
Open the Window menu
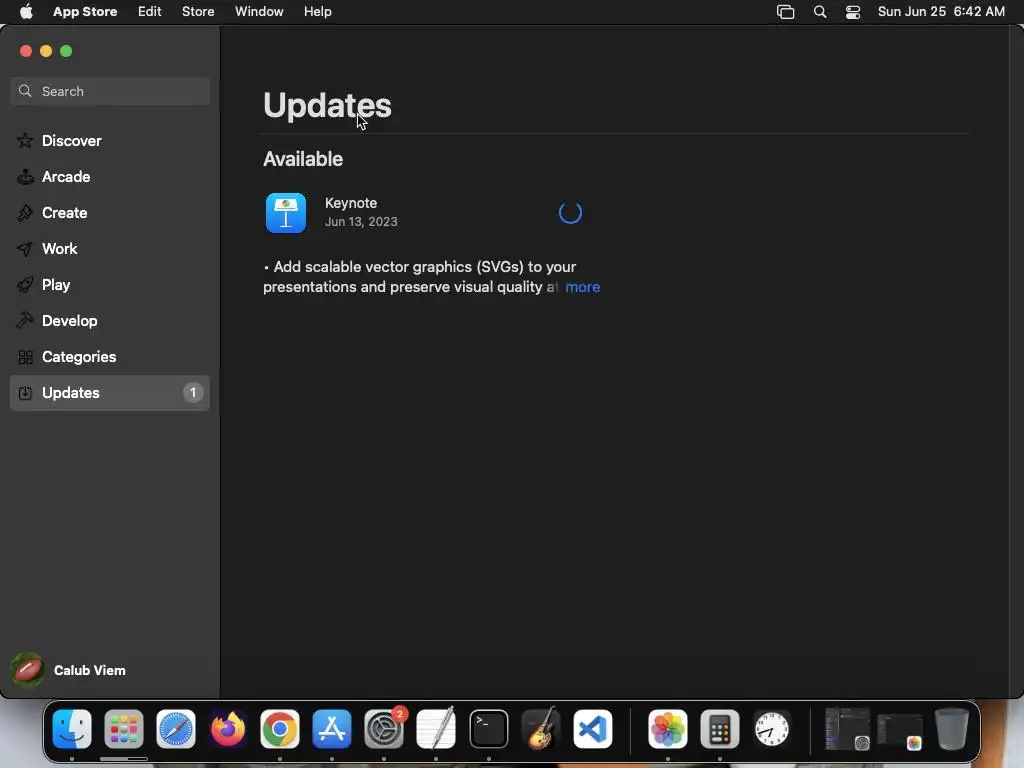[x=259, y=11]
